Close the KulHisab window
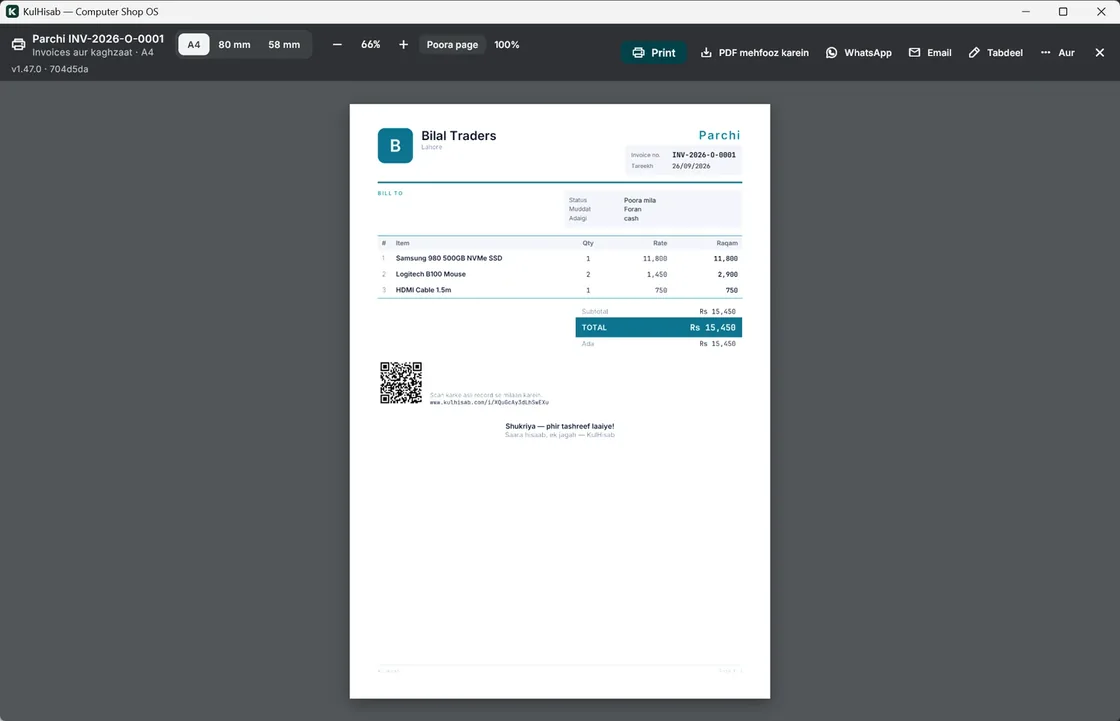This screenshot has height=721, width=1120. click(1101, 11)
